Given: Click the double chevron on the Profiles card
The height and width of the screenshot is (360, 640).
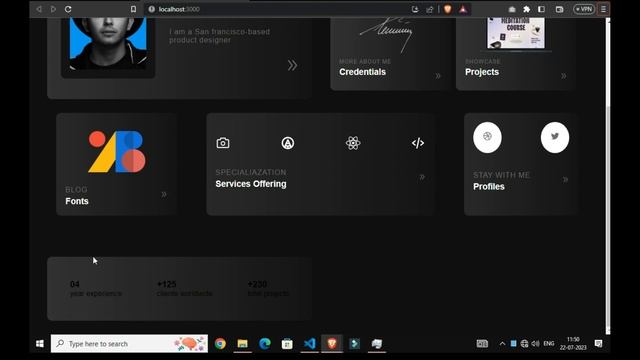Looking at the screenshot, I should click(565, 180).
